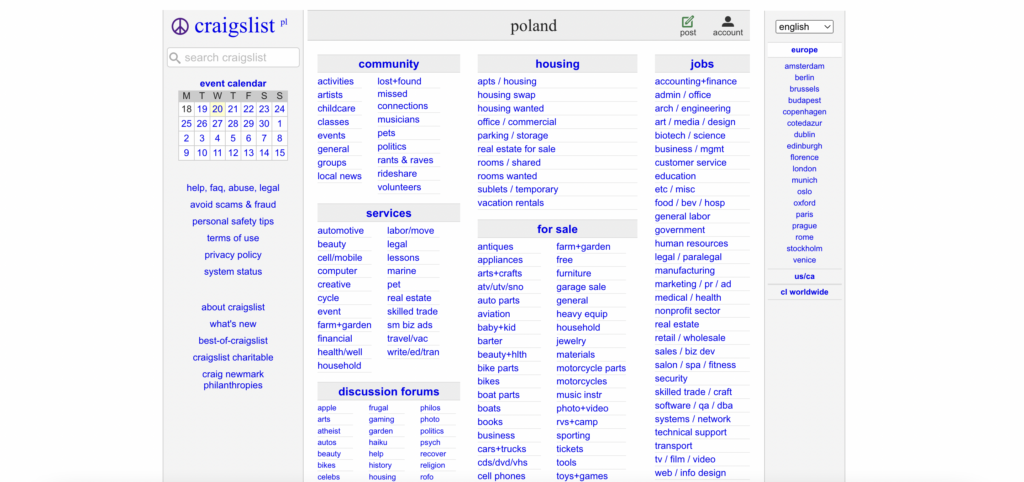
Task: Switch to amsterdam craigslist site
Action: pyautogui.click(x=804, y=66)
